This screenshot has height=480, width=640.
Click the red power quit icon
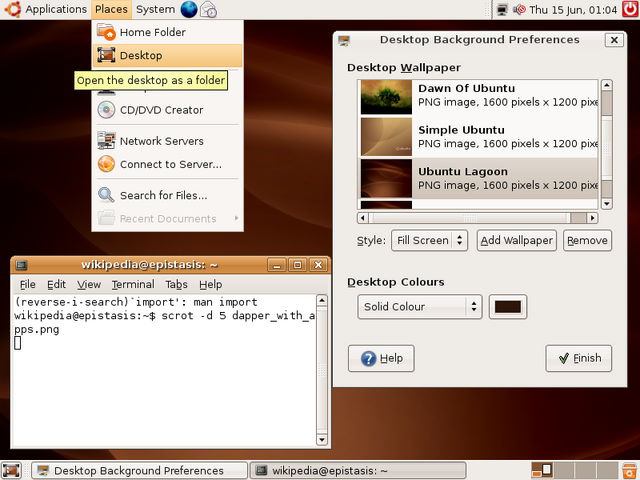[631, 9]
